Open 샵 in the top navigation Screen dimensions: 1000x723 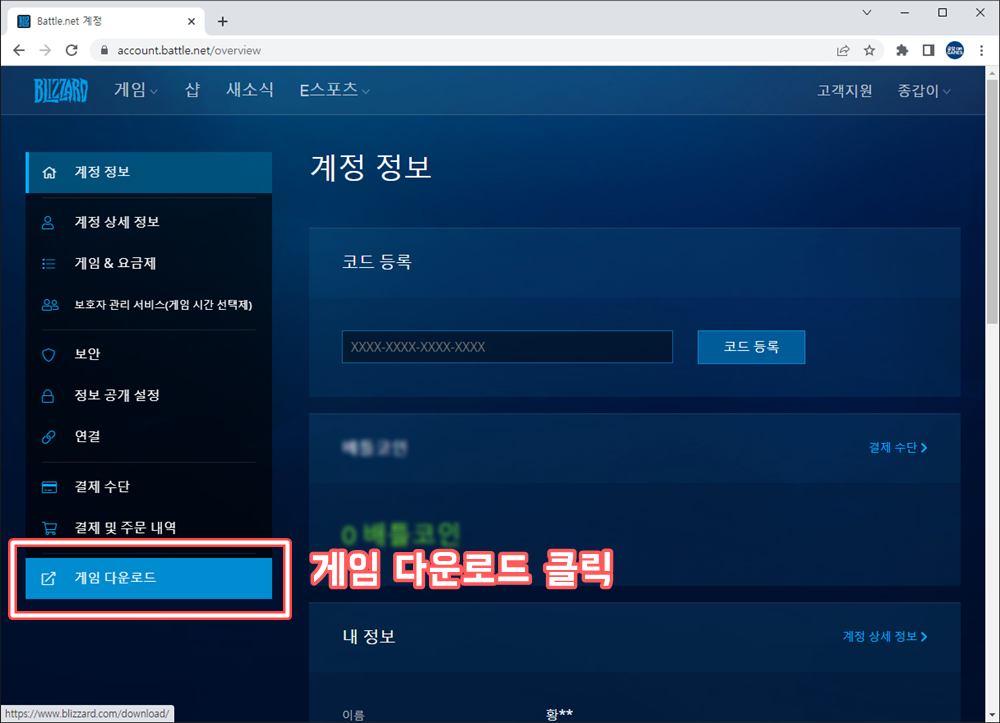pyautogui.click(x=193, y=90)
